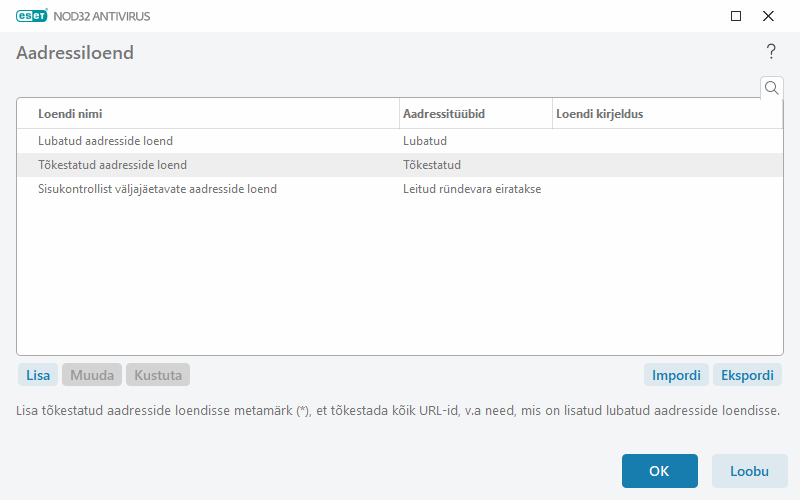
Task: Select the Tõkestatud aadresside loend row
Action: coord(400,165)
